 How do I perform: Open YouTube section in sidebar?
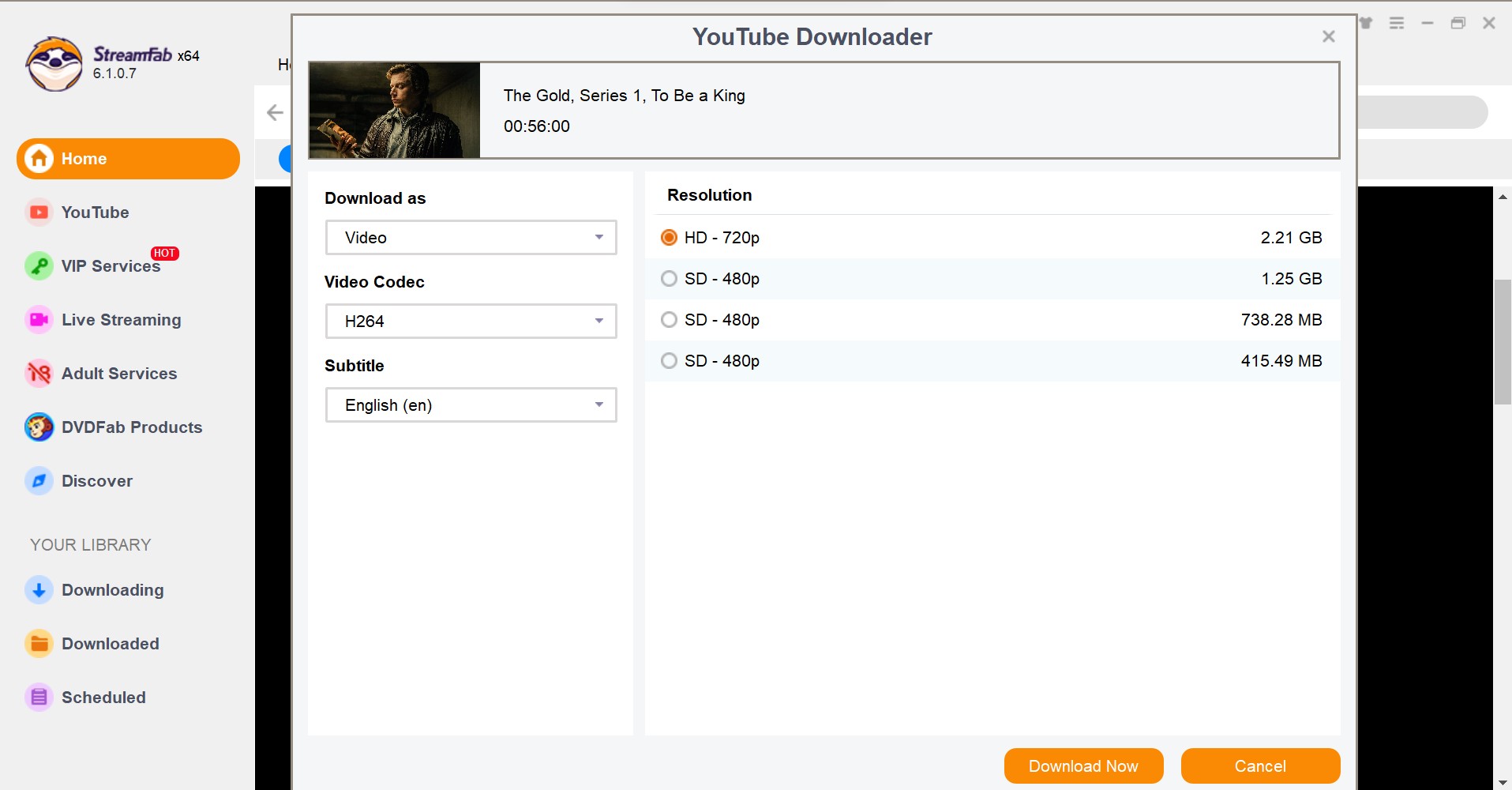[95, 213]
